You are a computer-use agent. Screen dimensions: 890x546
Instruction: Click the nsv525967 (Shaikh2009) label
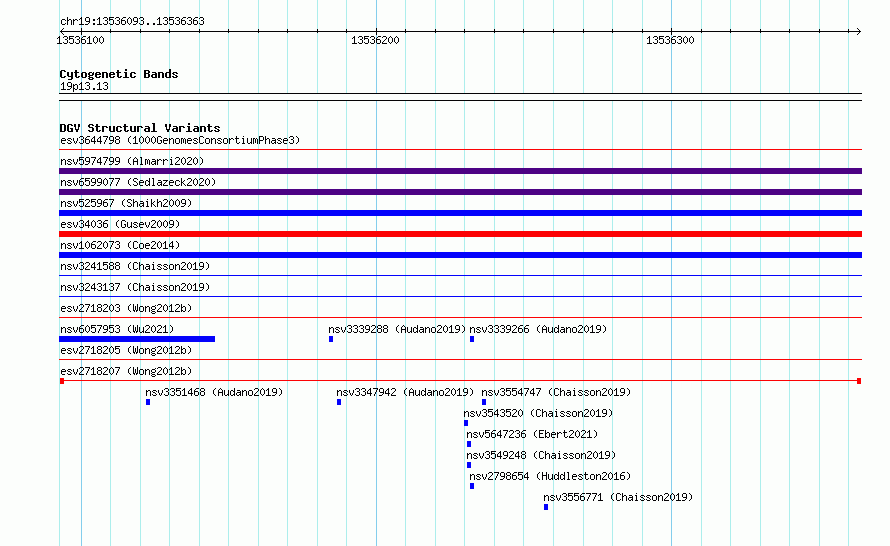(x=126, y=203)
